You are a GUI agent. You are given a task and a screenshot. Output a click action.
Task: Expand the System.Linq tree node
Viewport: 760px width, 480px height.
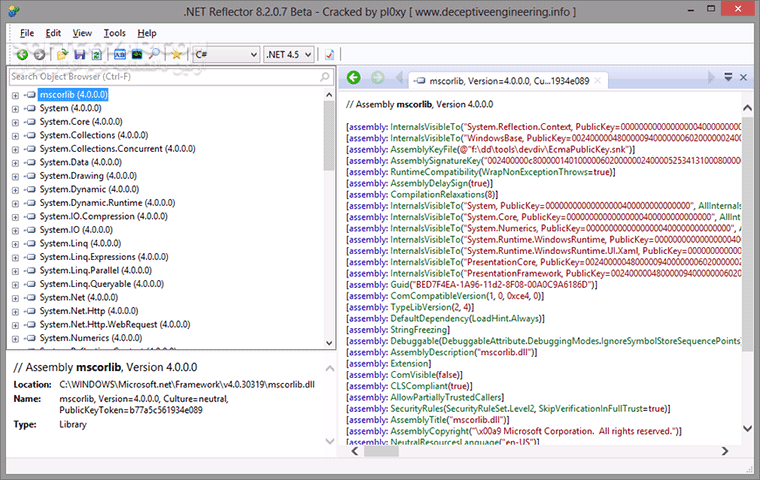(15, 243)
